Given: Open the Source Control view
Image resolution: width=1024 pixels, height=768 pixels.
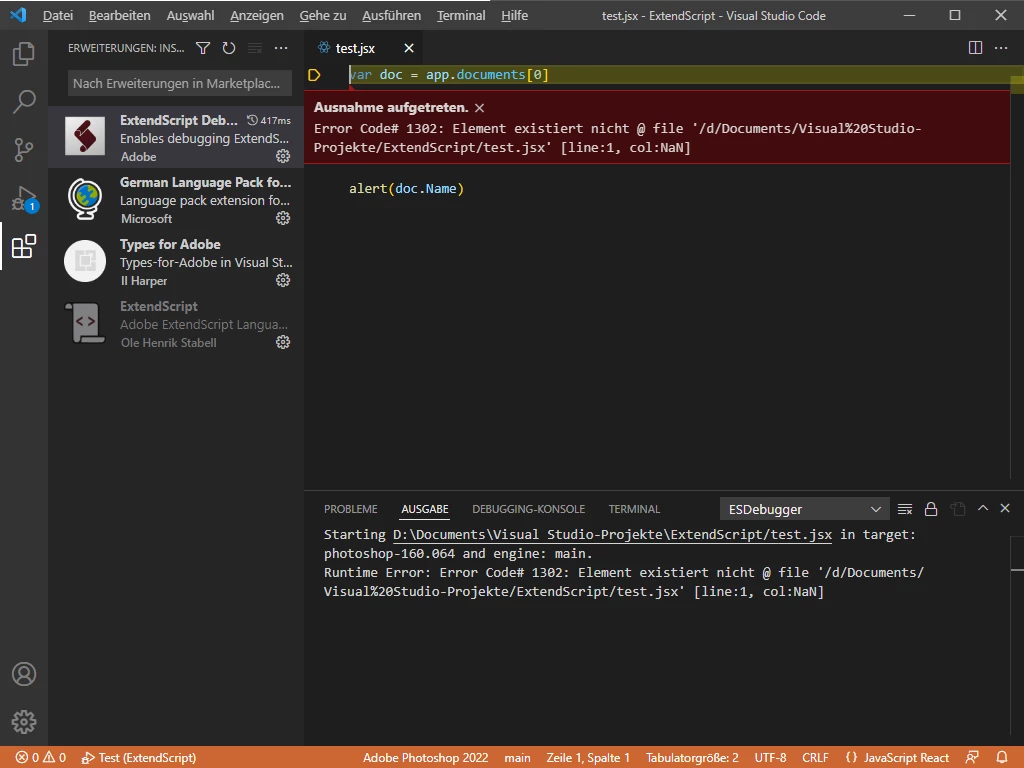Looking at the screenshot, I should coord(24,150).
